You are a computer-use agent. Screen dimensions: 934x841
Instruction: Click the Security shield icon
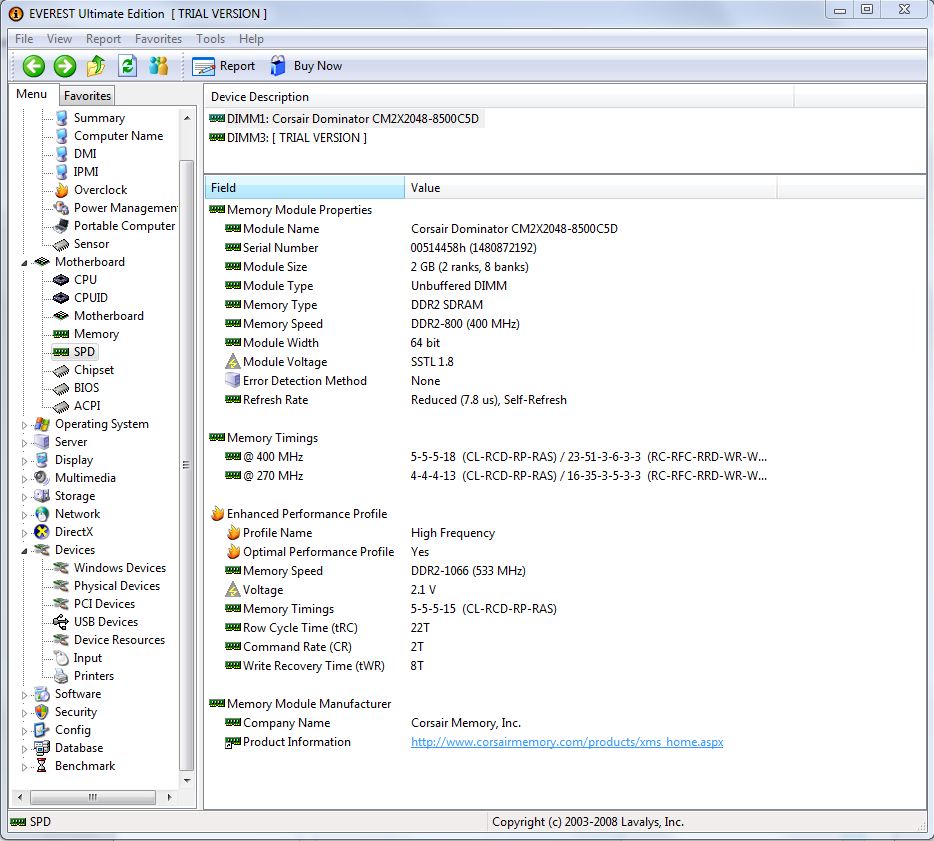coord(42,712)
